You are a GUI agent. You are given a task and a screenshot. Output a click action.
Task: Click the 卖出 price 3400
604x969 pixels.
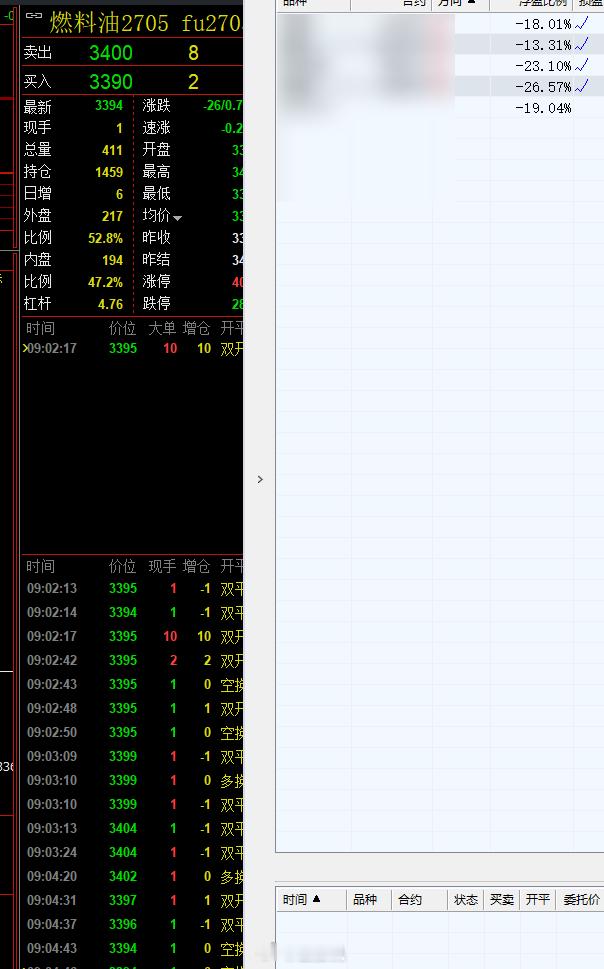[111, 53]
